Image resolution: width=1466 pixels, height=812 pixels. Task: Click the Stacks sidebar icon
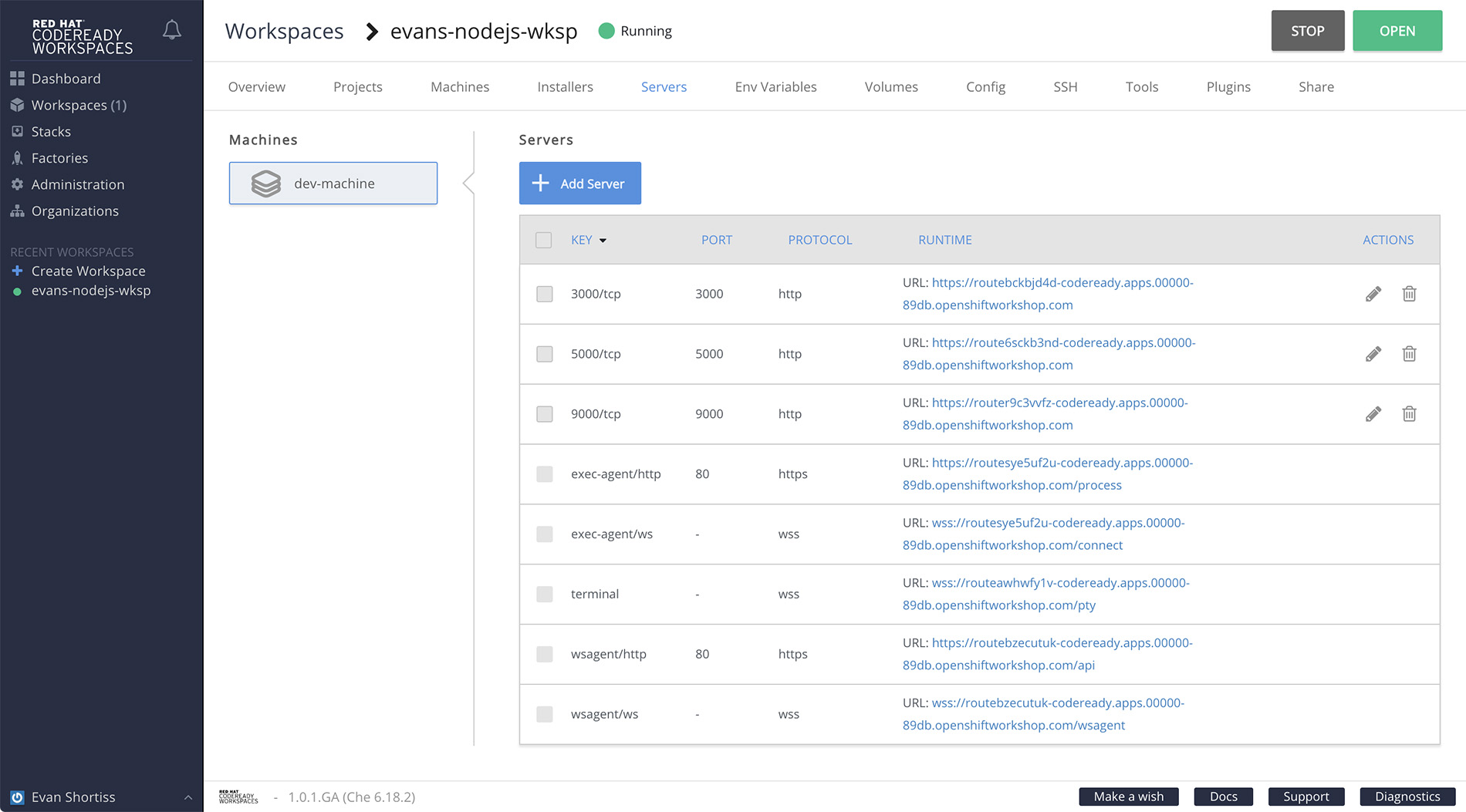click(17, 131)
